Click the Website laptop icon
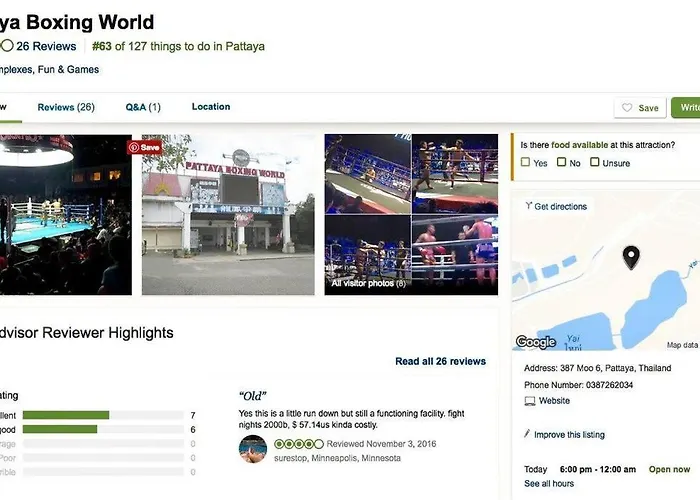 (529, 401)
